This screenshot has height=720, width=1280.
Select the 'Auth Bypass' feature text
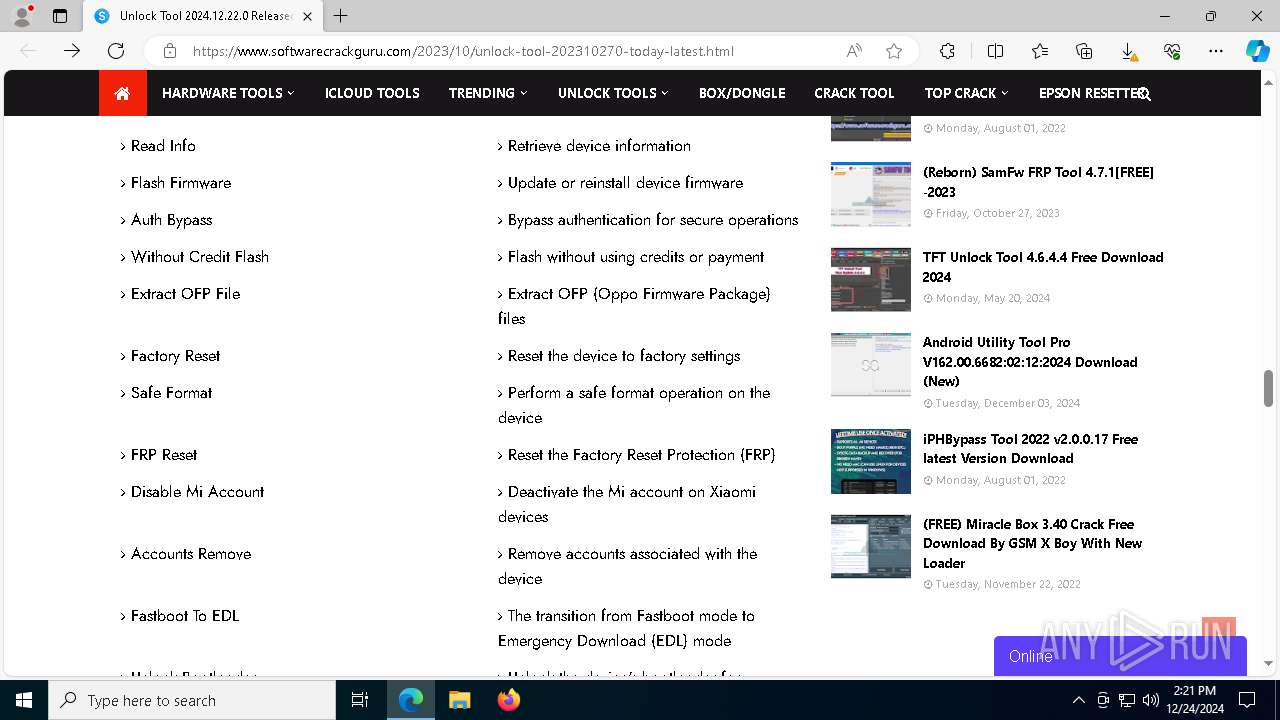coord(171,220)
